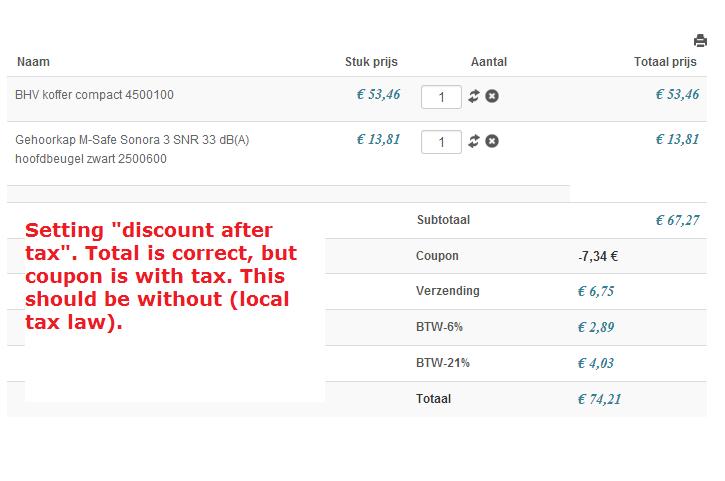The width and height of the screenshot is (725, 481).
Task: Select the Verzending row label
Action: 448,291
